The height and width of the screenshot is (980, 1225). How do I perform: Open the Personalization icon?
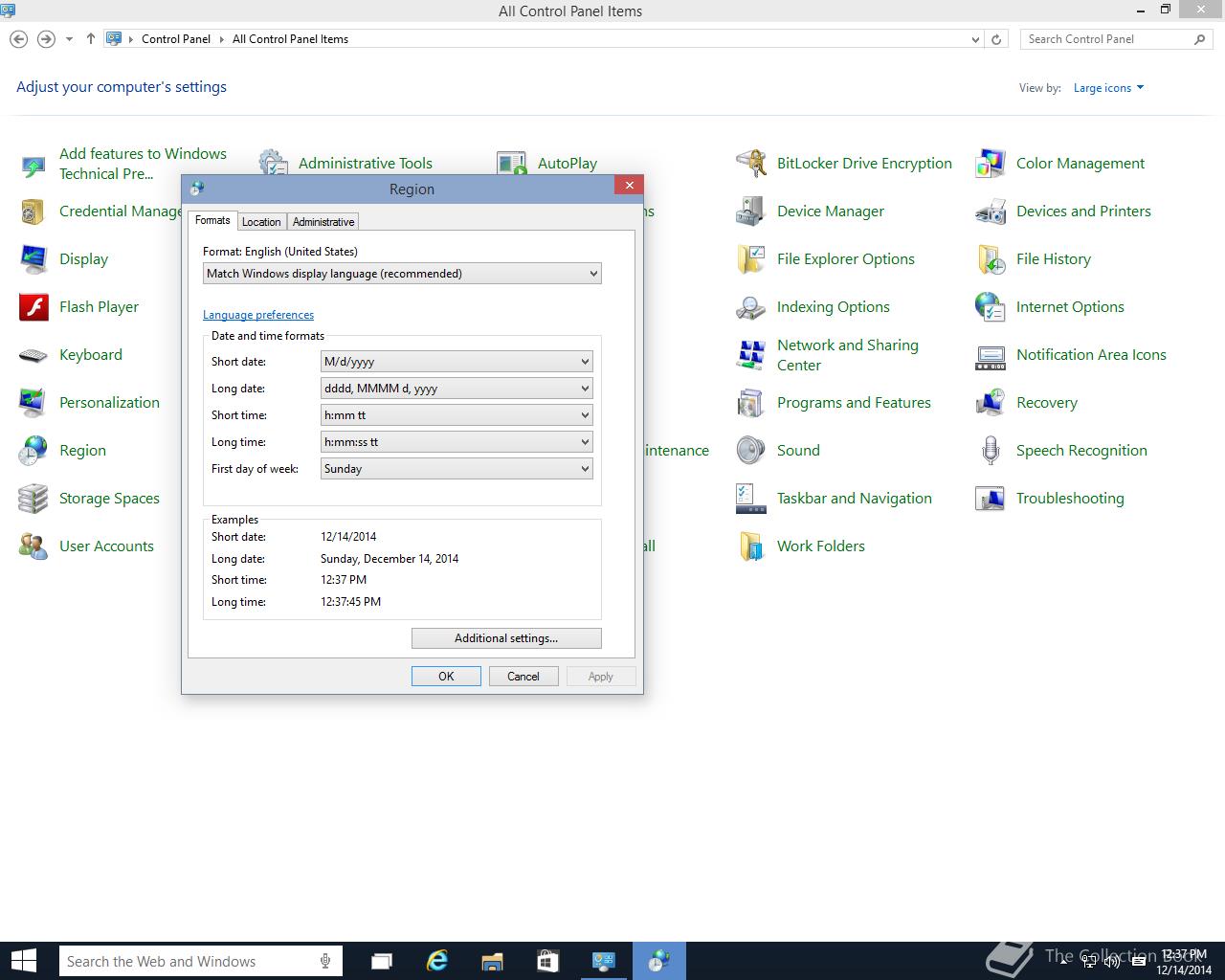[x=33, y=403]
